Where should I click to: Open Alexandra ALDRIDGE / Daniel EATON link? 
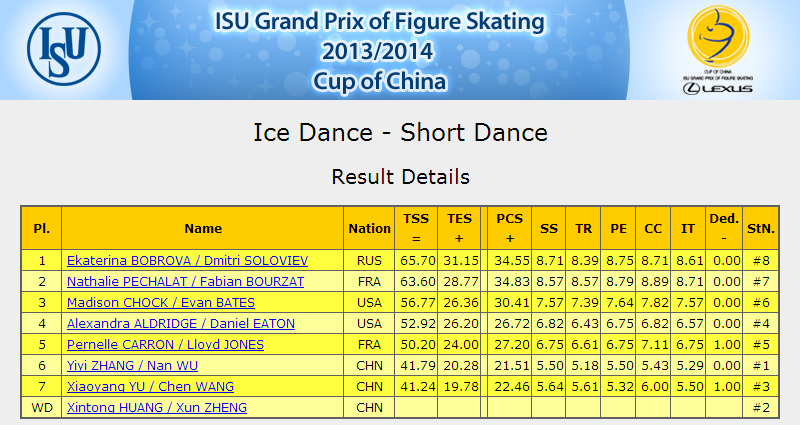click(181, 323)
